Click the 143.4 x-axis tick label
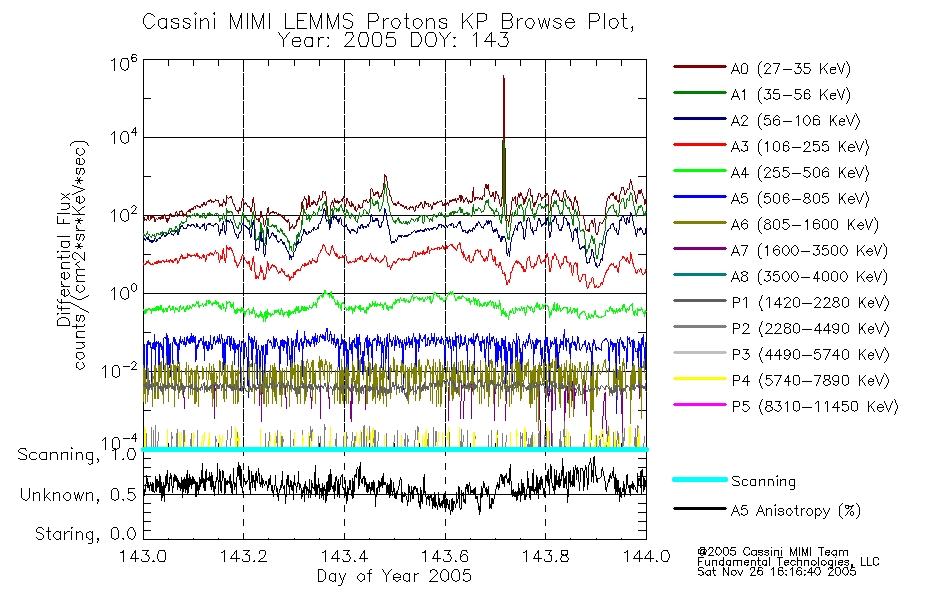Screen dimensions: 950x600 click(344, 556)
